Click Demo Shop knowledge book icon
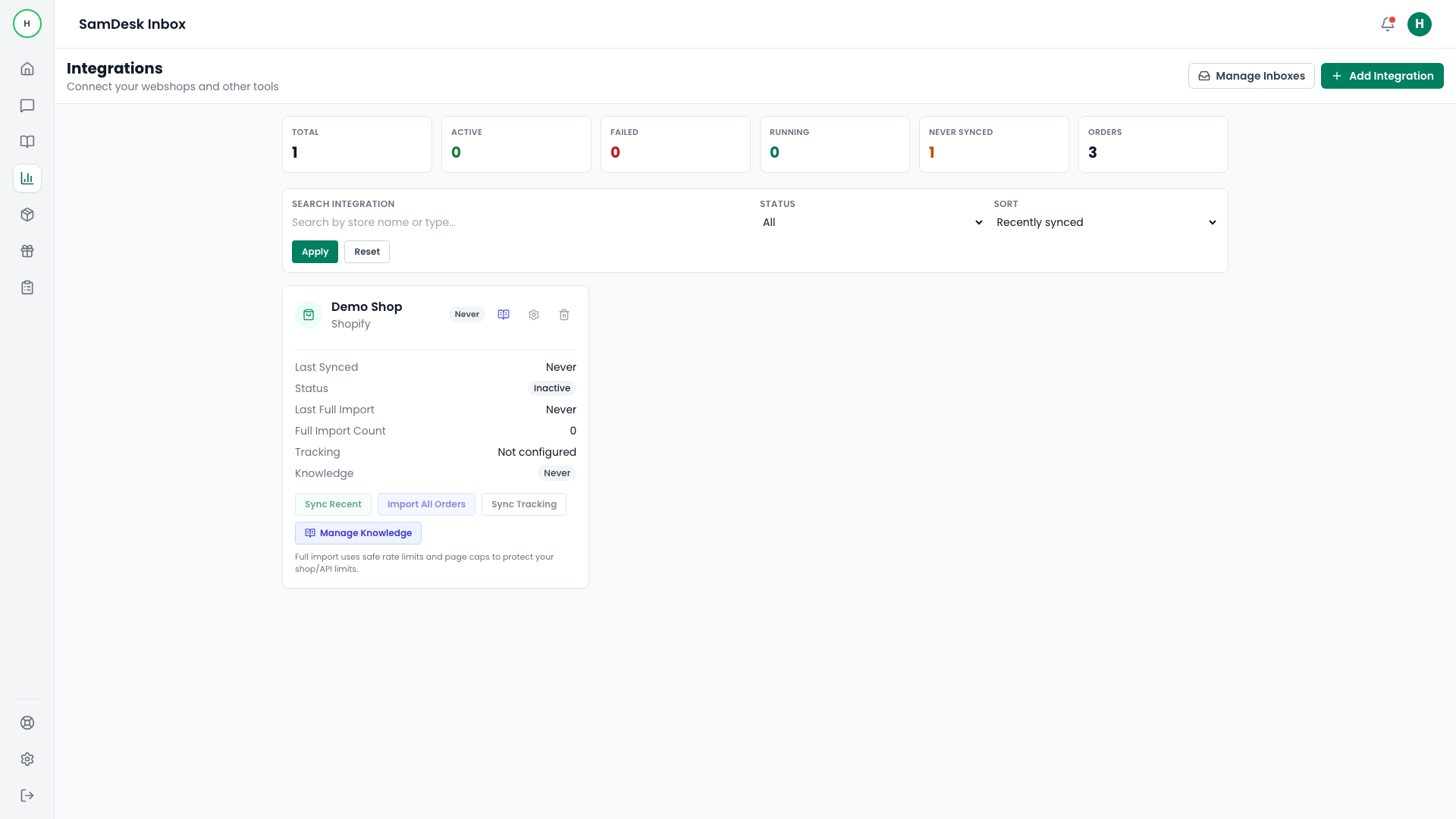 [x=504, y=315]
